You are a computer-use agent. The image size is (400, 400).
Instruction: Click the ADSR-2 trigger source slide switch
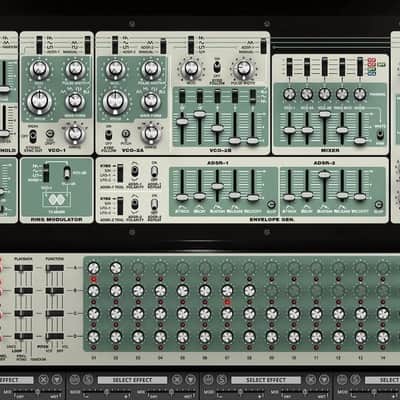pos(120,206)
